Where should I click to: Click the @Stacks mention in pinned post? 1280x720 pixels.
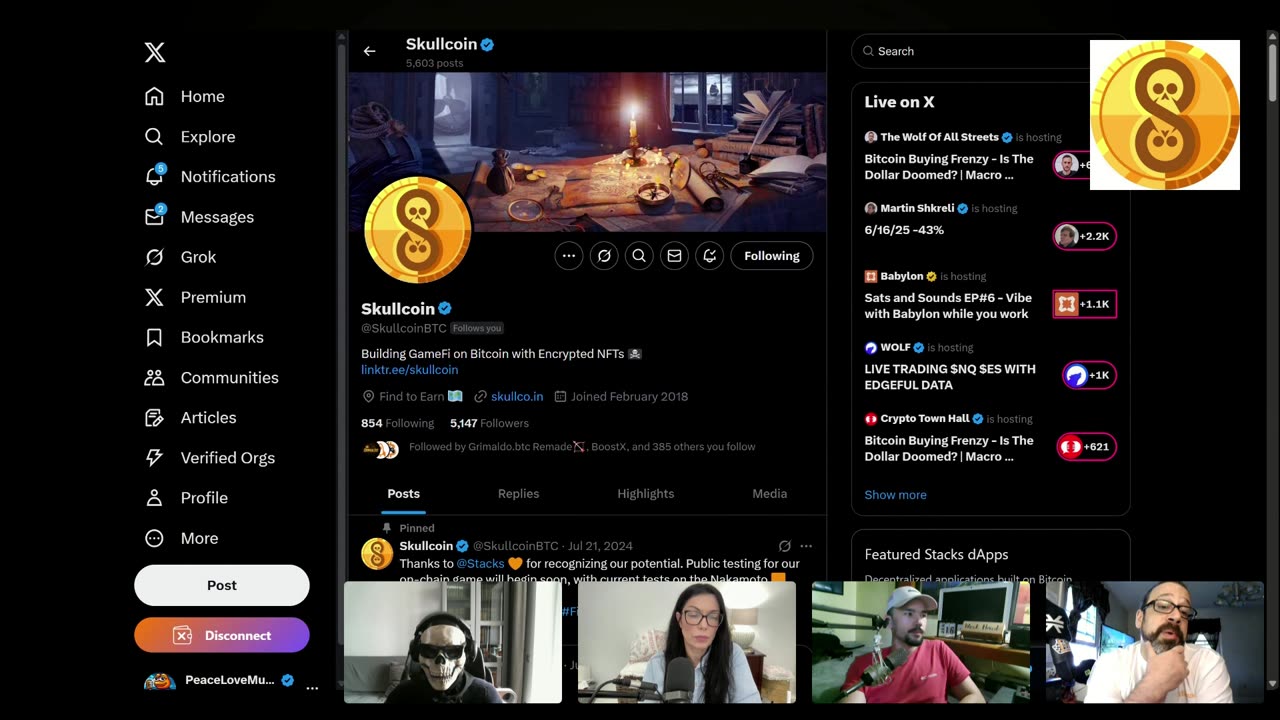click(481, 564)
